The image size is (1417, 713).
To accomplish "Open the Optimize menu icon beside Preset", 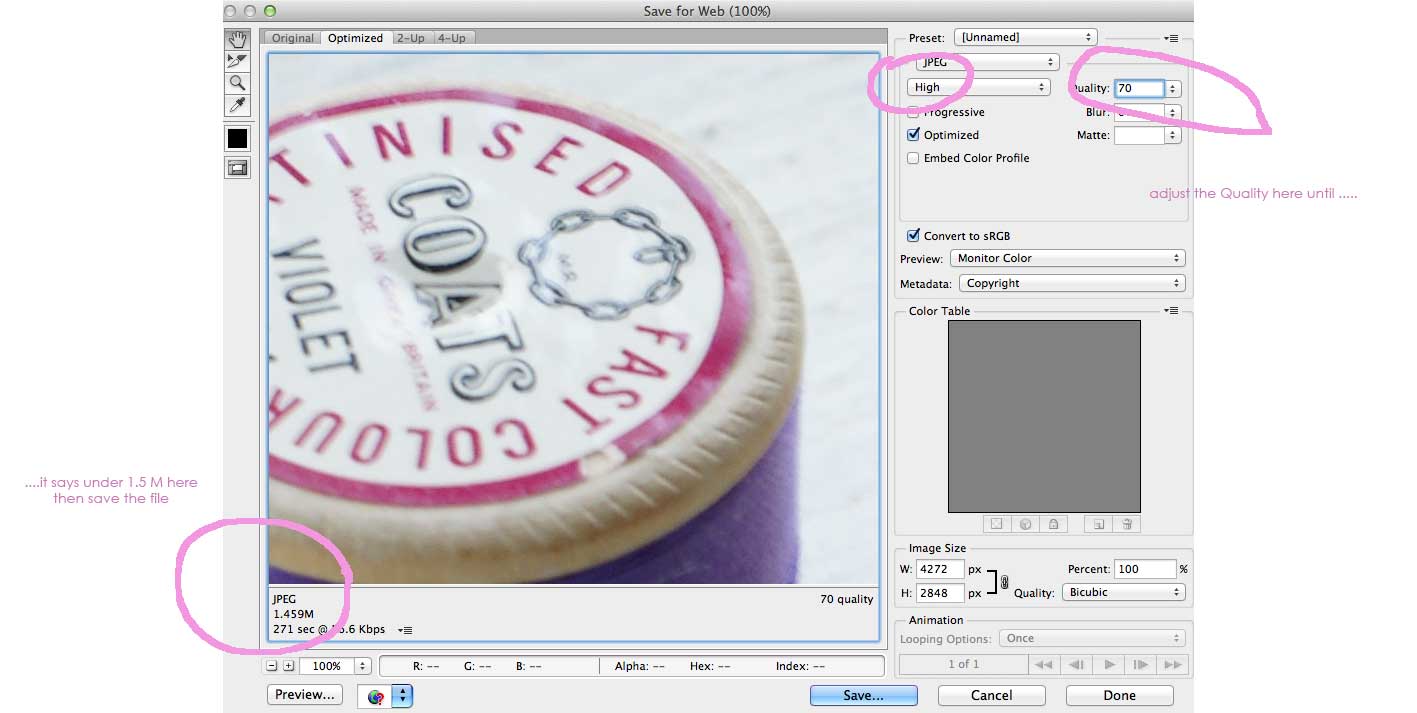I will [1172, 38].
